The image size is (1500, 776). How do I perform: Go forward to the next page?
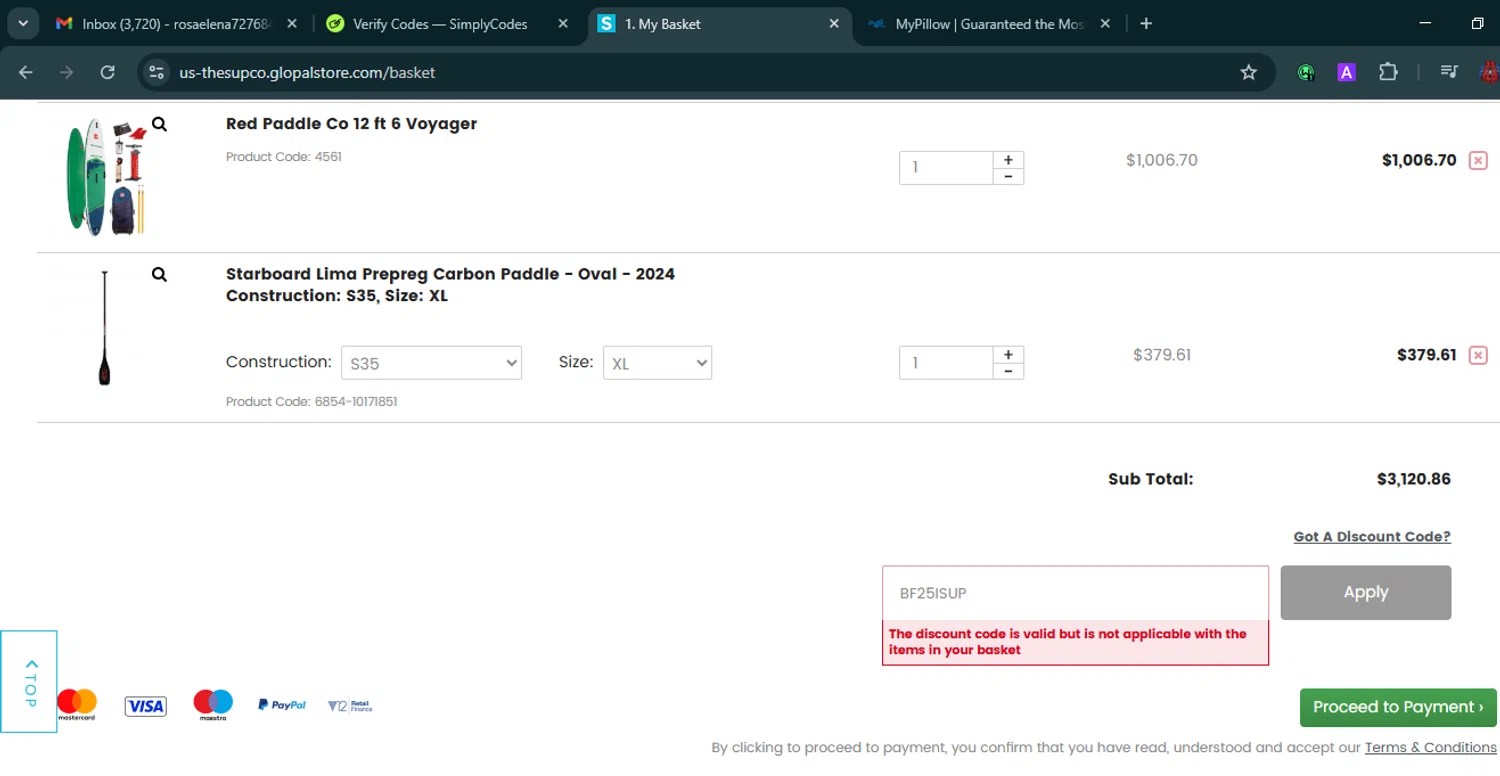[66, 72]
